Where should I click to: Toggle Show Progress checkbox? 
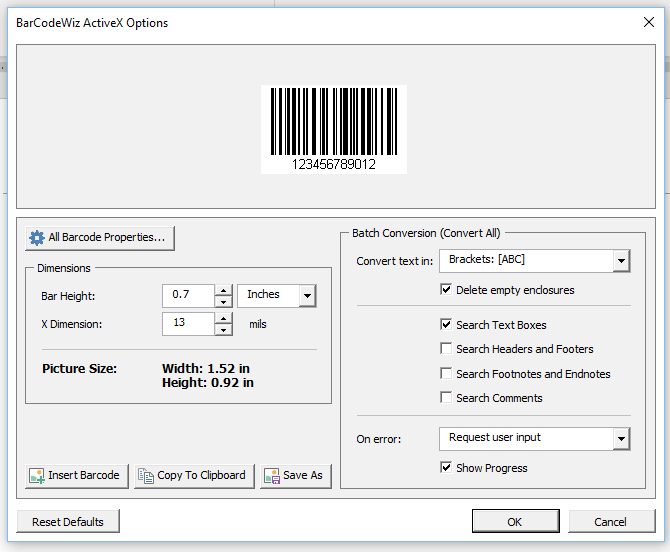(x=446, y=467)
